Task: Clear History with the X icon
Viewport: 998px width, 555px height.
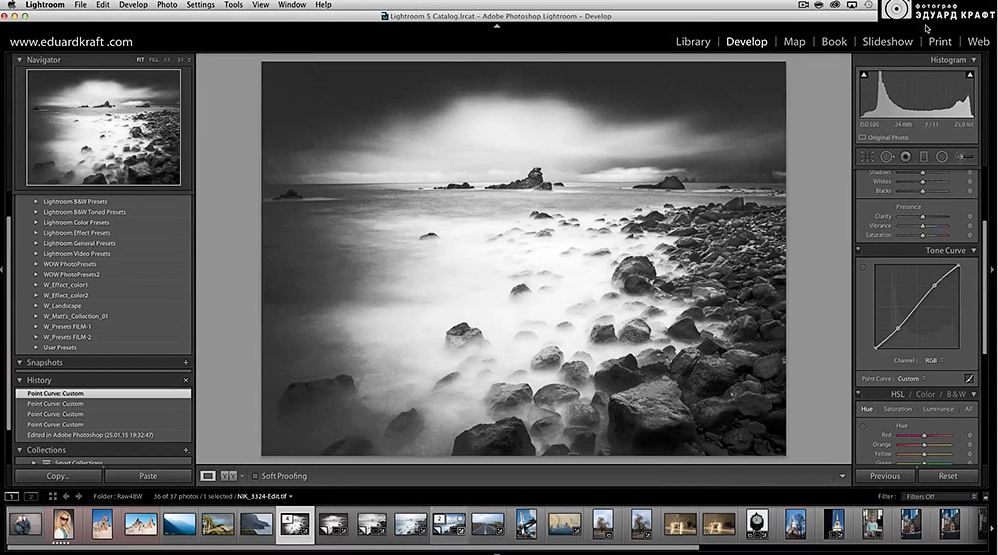Action: point(186,380)
